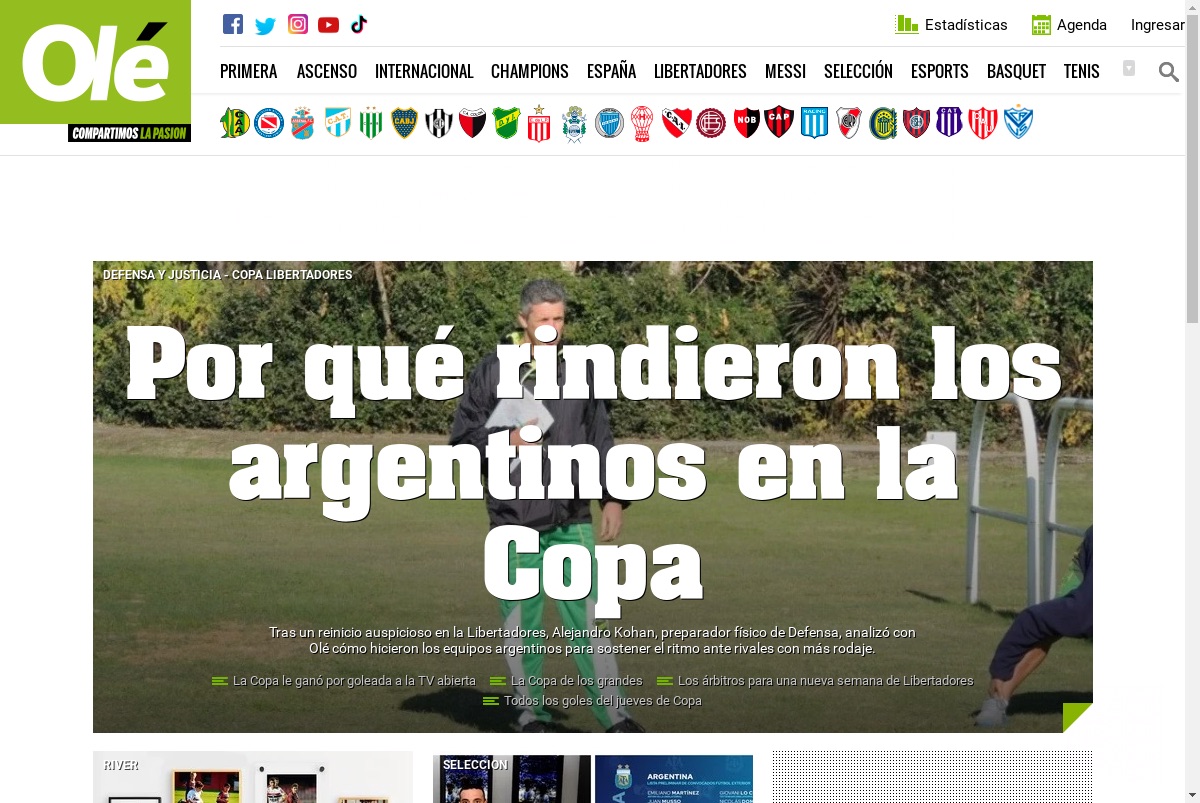The image size is (1200, 803).
Task: Select the C.A. Colón crest
Action: (473, 123)
